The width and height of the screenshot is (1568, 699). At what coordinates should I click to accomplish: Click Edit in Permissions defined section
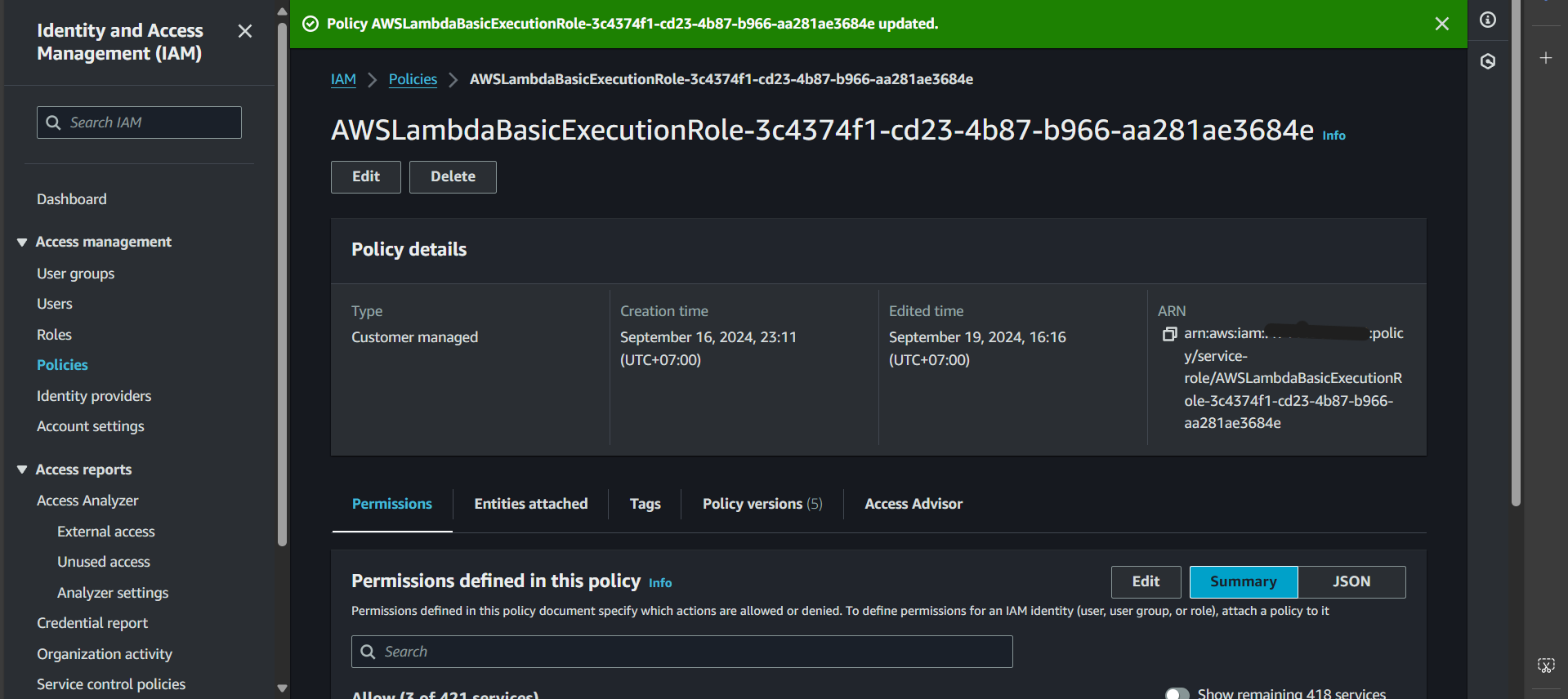tap(1146, 581)
